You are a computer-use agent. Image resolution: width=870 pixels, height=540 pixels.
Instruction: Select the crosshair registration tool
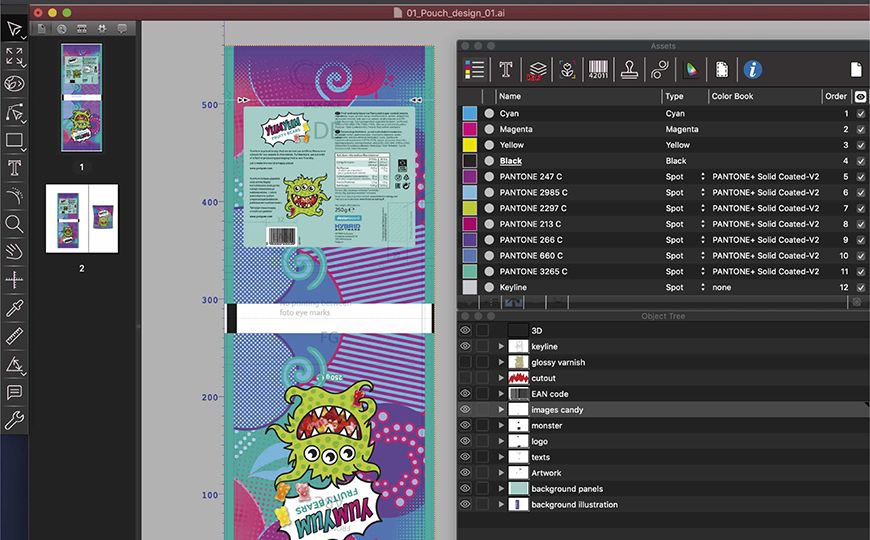point(14,279)
